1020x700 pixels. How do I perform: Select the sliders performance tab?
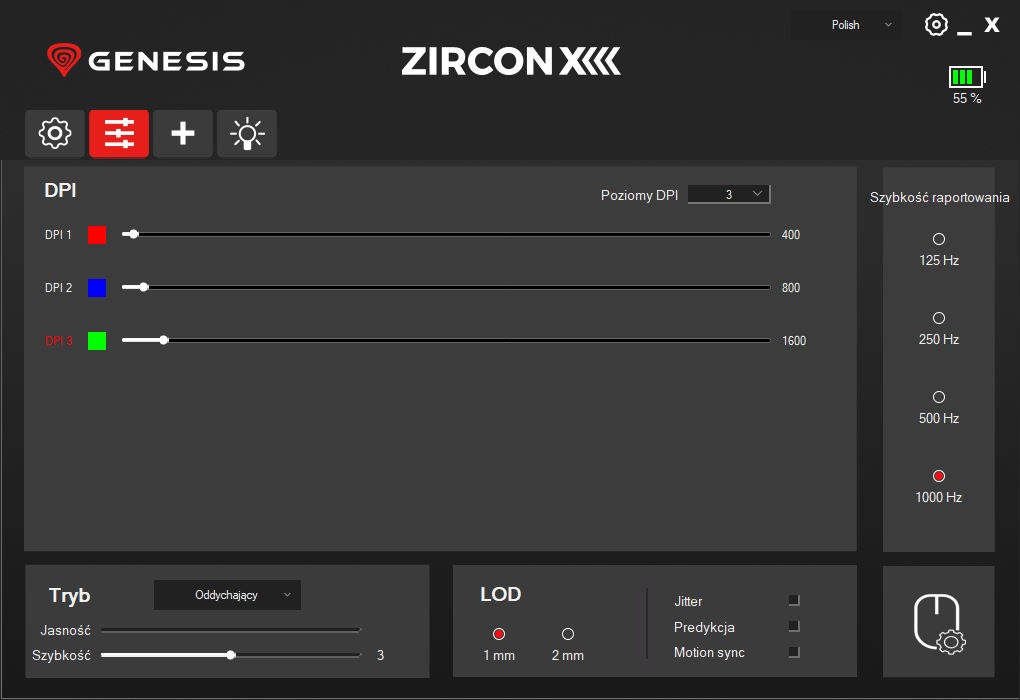(119, 133)
